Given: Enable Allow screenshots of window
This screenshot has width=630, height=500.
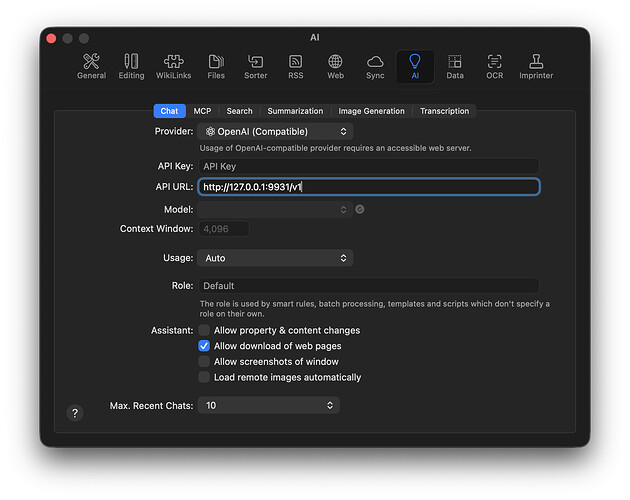Looking at the screenshot, I should coord(204,361).
